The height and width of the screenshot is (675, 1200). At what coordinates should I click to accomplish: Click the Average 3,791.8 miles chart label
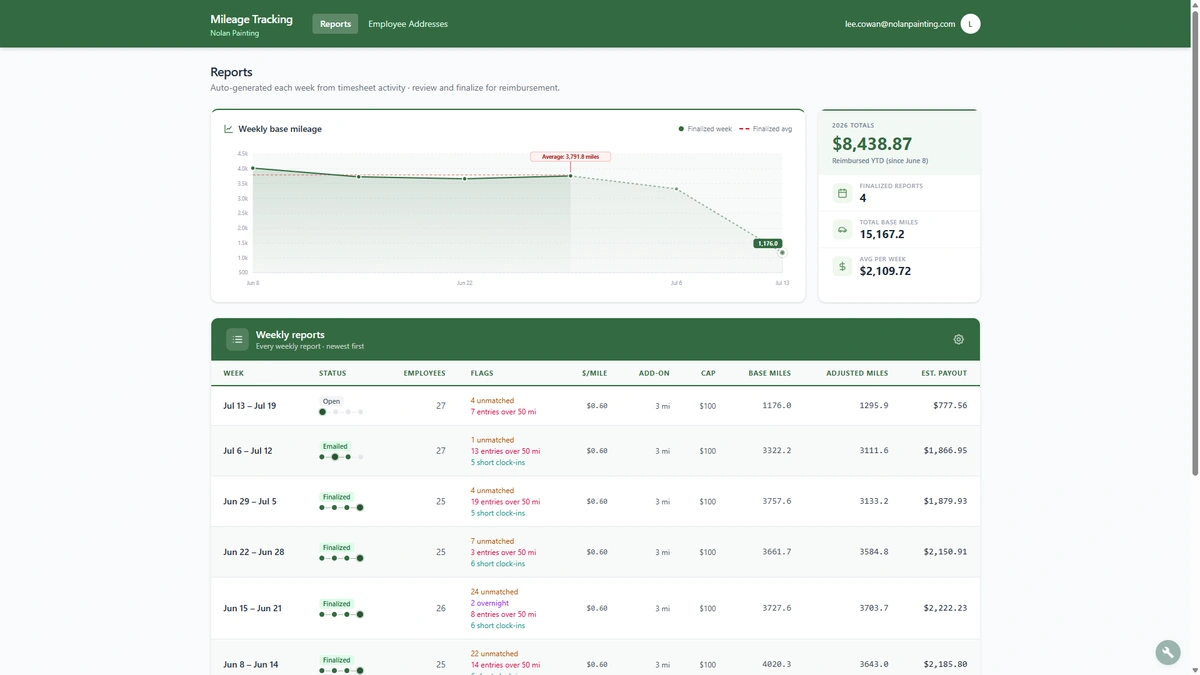tap(570, 157)
